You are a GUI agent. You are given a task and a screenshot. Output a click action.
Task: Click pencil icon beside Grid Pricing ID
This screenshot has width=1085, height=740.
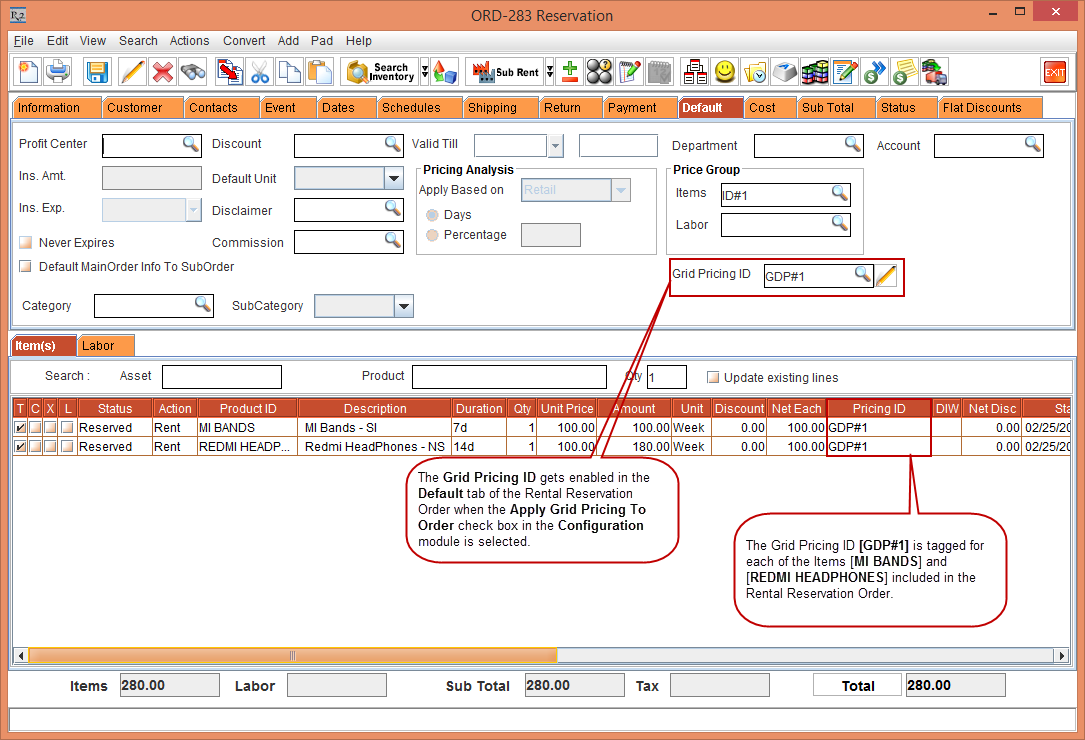886,277
